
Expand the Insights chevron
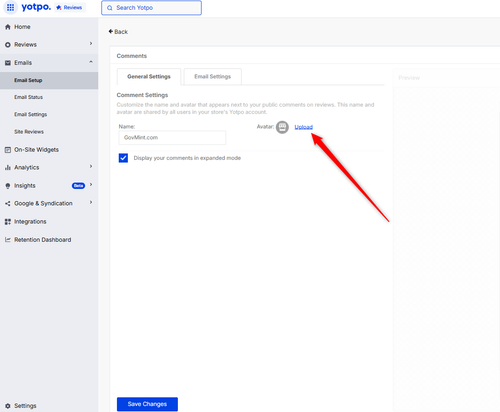(x=91, y=184)
